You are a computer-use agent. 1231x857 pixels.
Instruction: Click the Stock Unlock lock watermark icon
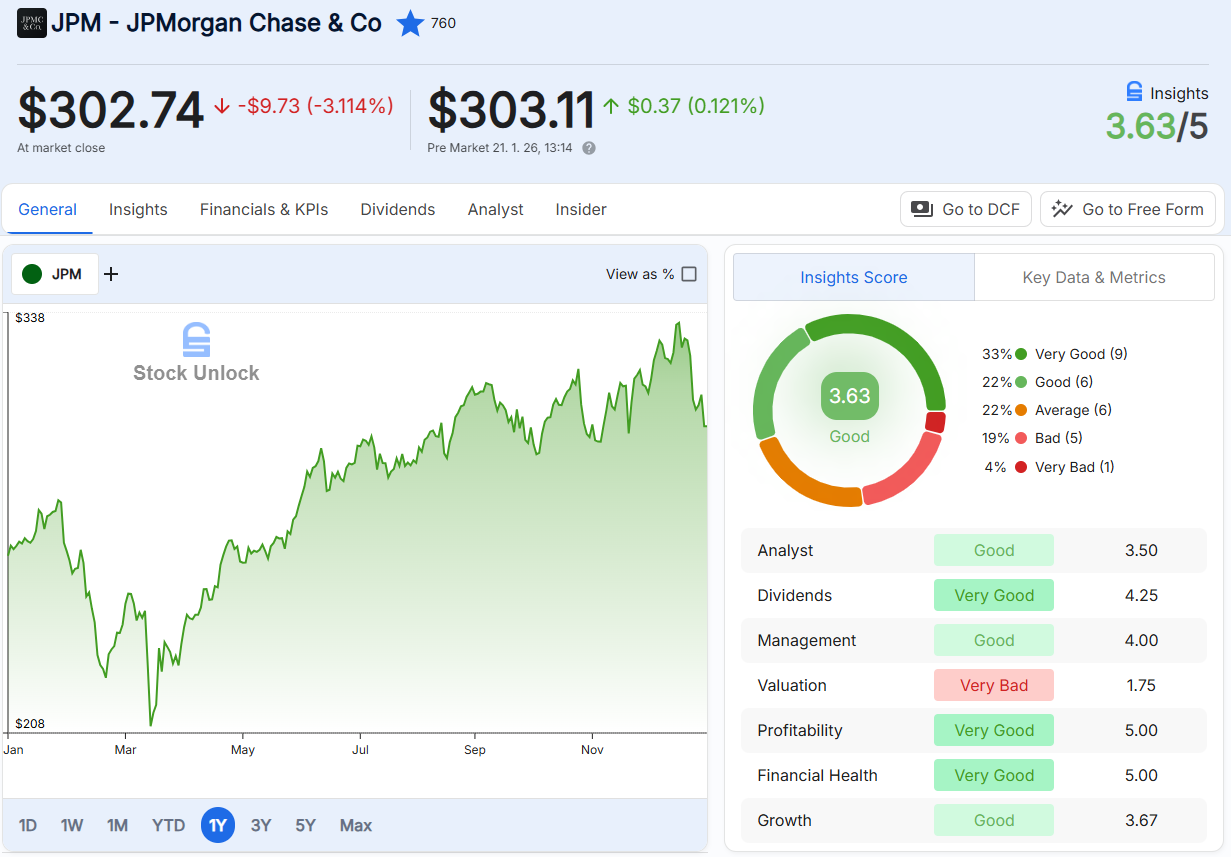coord(196,340)
